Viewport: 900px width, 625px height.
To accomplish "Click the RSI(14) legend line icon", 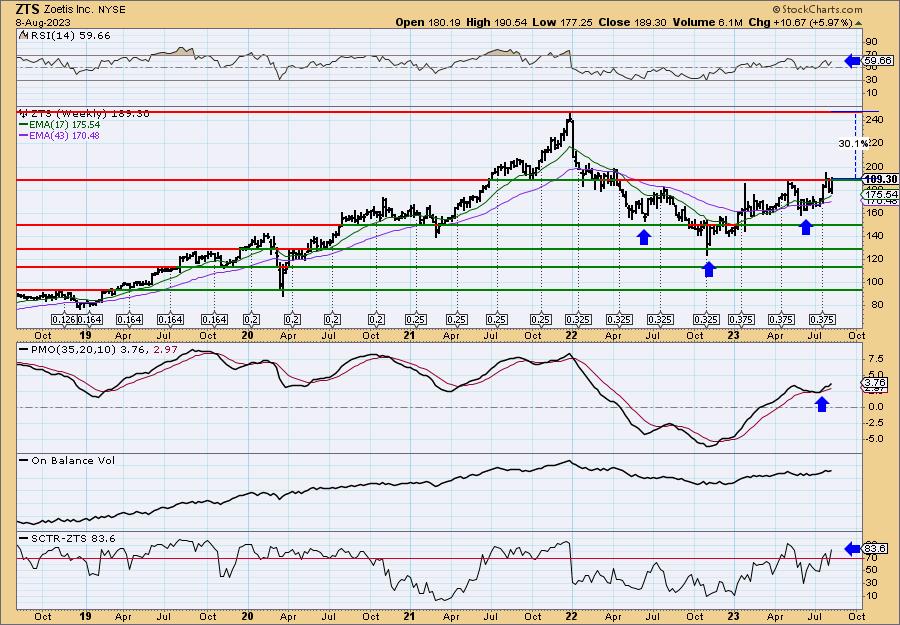I will tap(22, 35).
